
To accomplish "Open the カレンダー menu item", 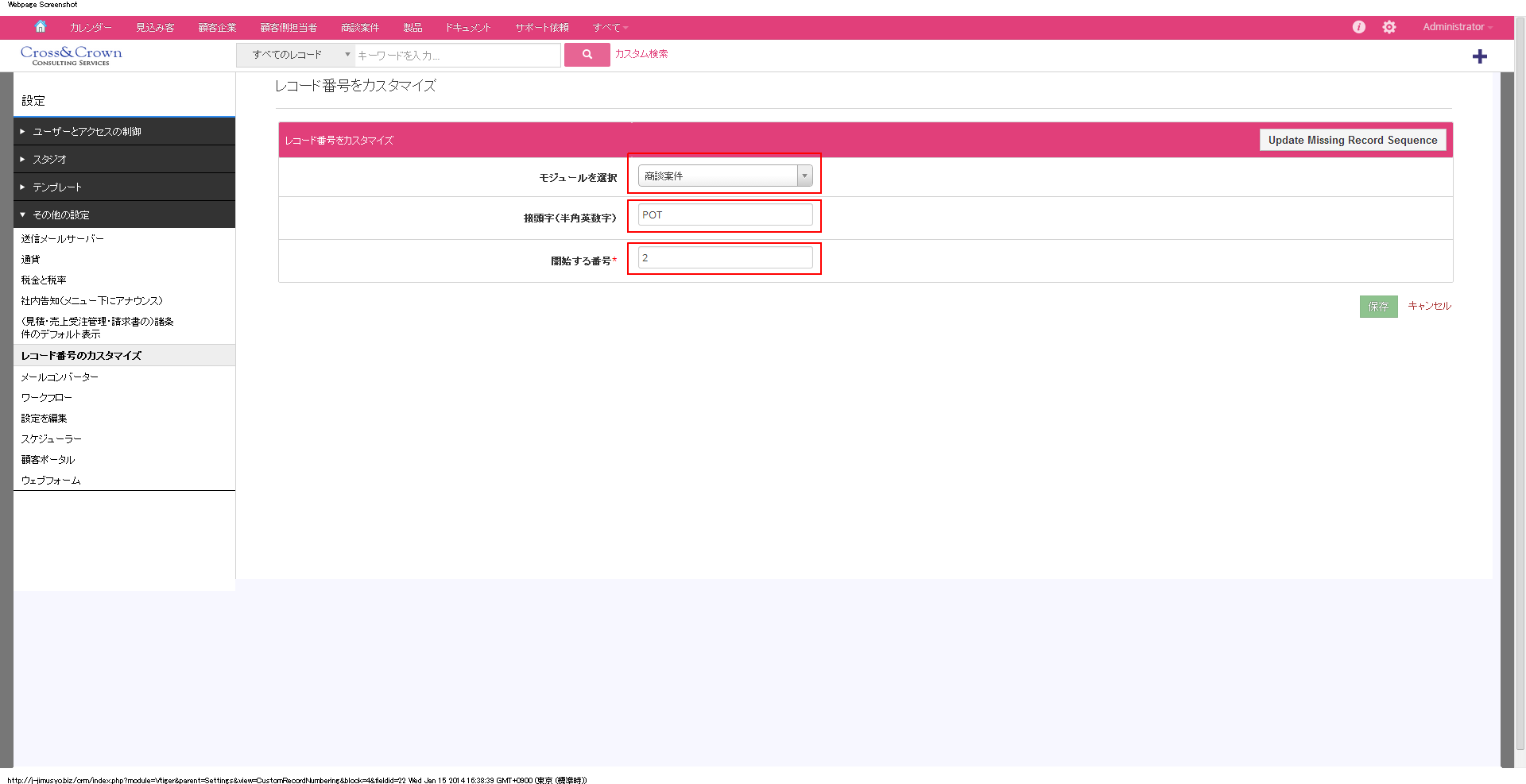I will tap(91, 28).
